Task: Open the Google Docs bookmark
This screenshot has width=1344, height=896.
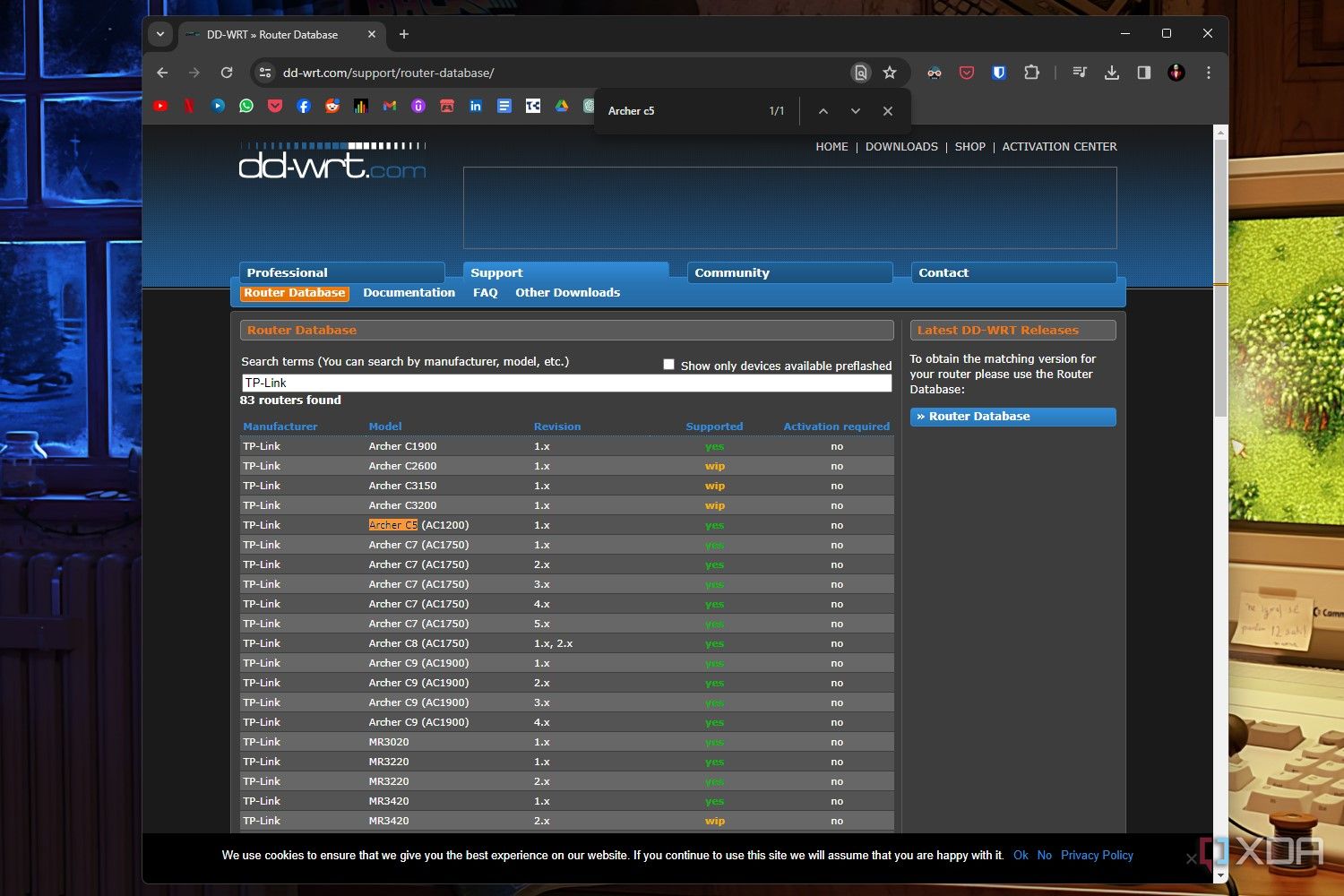Action: [x=504, y=106]
